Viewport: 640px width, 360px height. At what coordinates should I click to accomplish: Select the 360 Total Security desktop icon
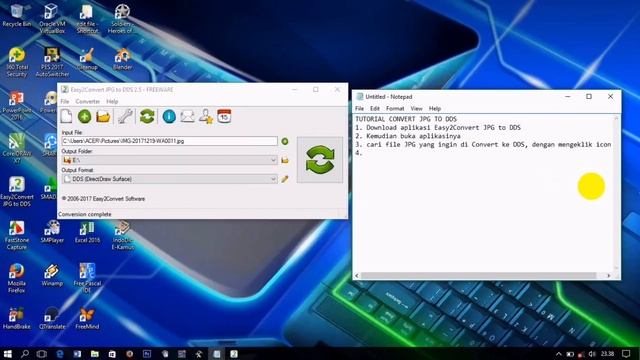[17, 62]
